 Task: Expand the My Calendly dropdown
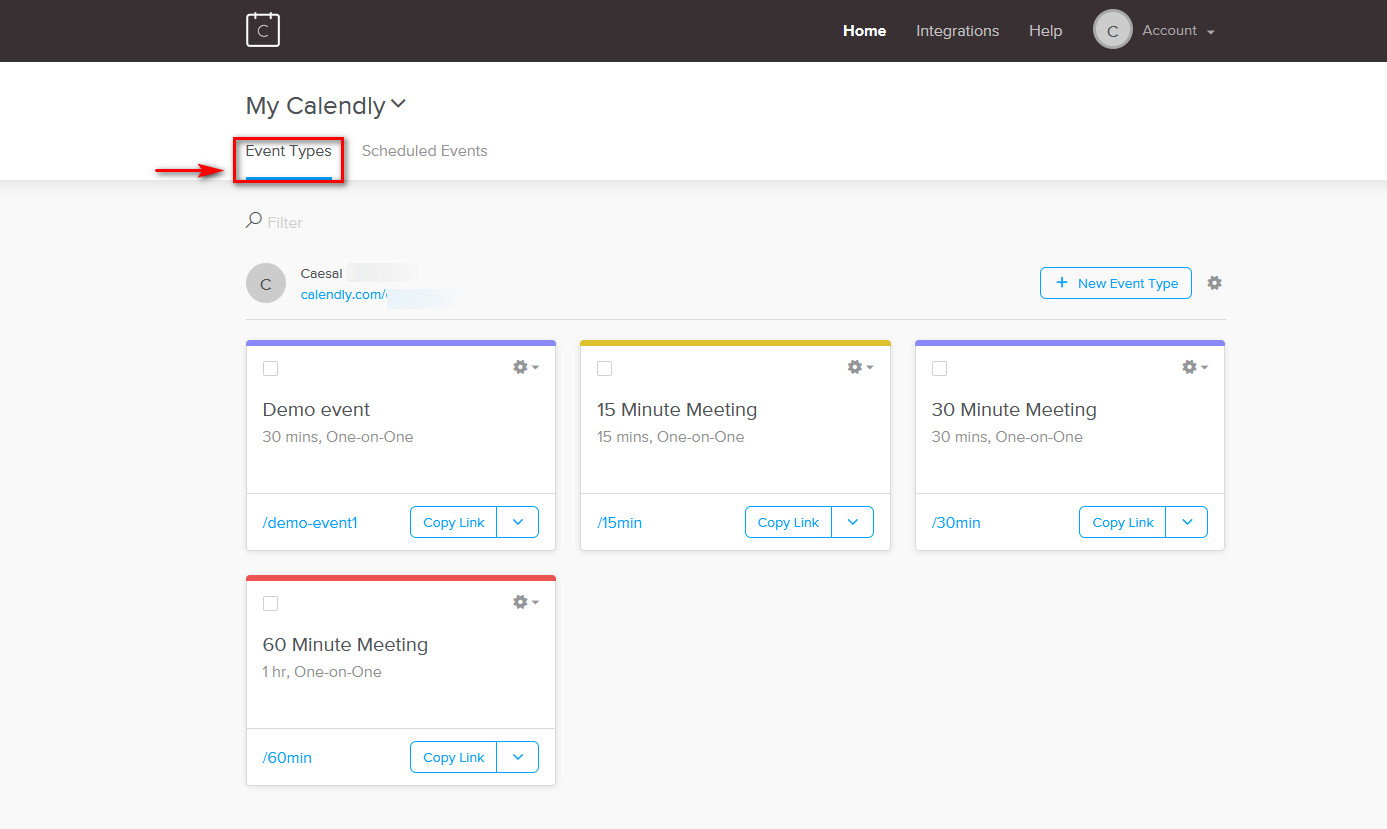click(x=398, y=104)
